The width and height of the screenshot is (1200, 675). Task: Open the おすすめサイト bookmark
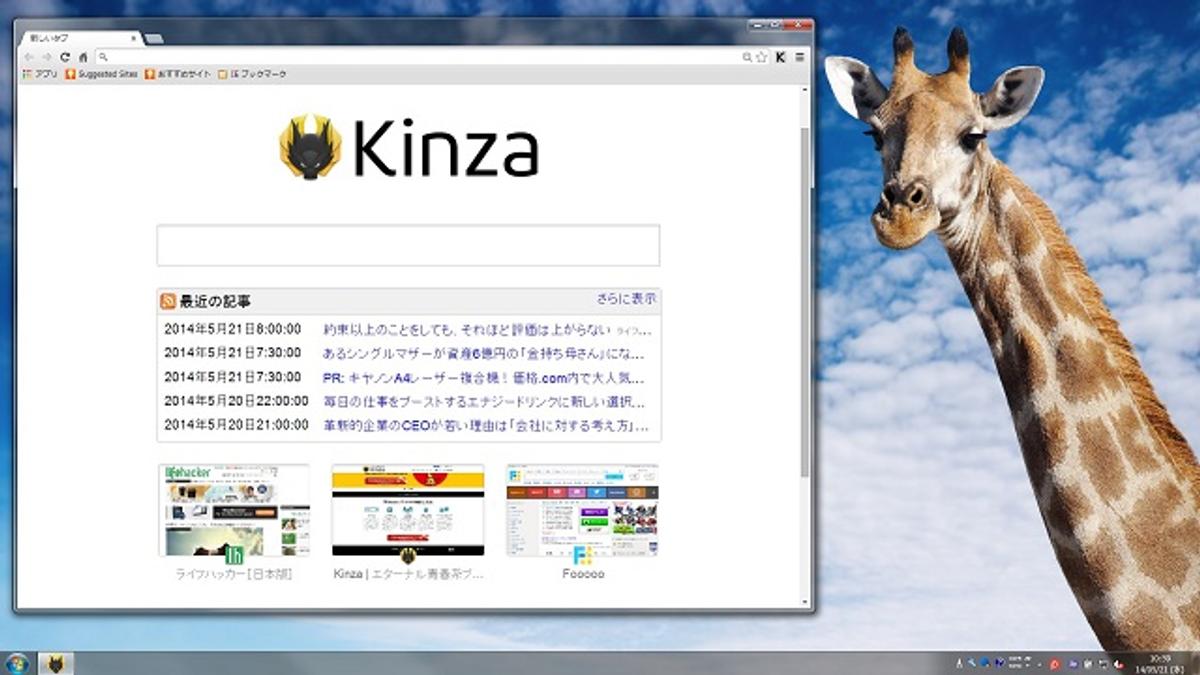(x=178, y=74)
